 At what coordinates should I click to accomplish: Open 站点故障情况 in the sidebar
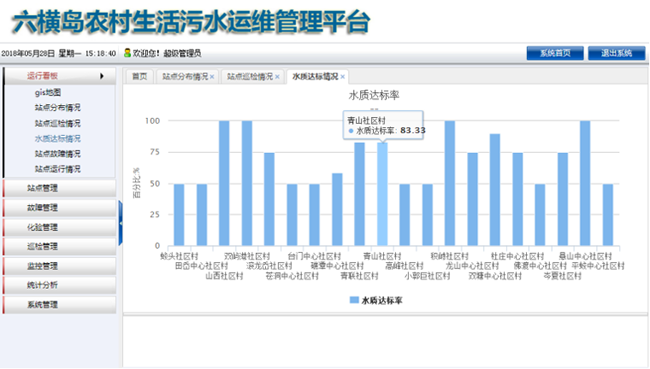click(x=58, y=154)
